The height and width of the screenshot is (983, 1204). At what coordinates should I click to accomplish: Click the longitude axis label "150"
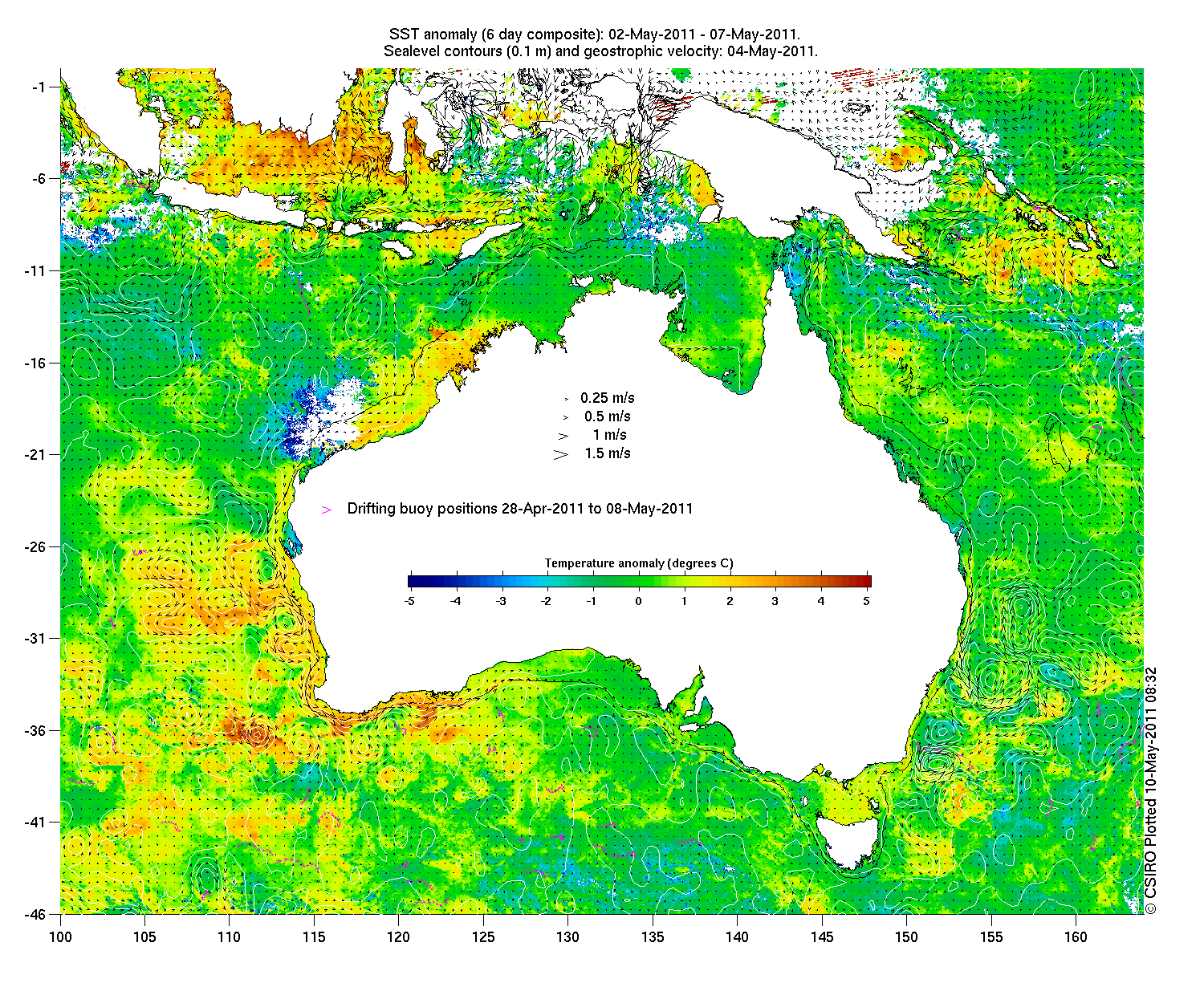point(906,937)
